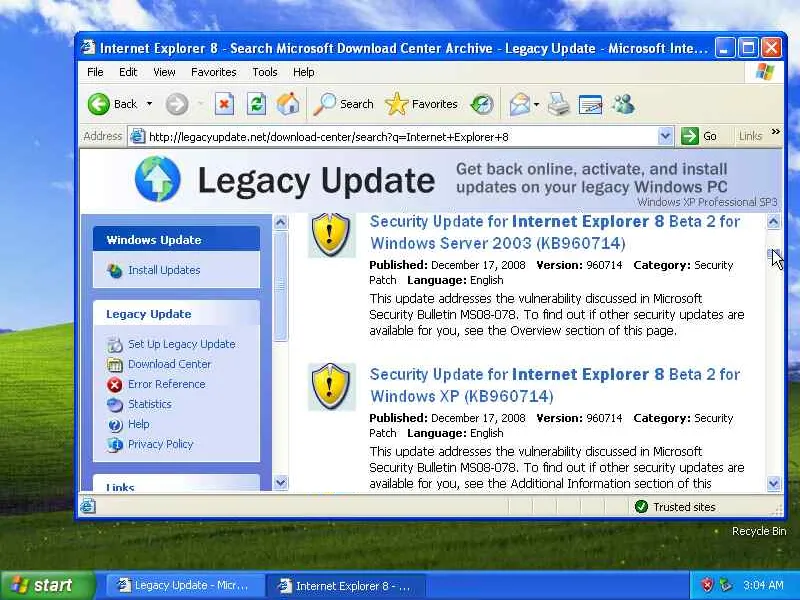
Task: Open Messenger icon in toolbar
Action: click(x=623, y=105)
